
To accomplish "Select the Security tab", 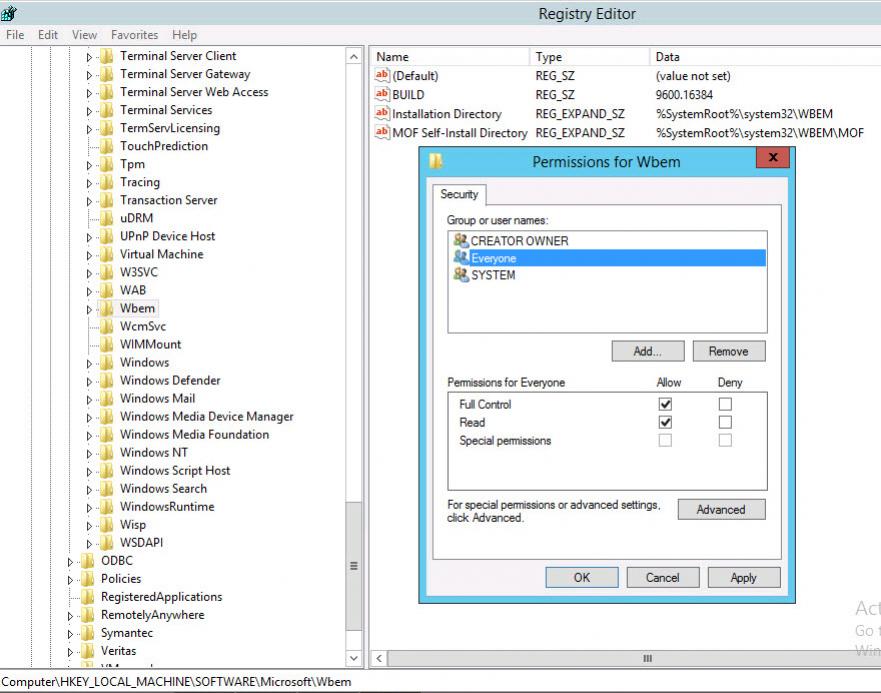I will (459, 194).
